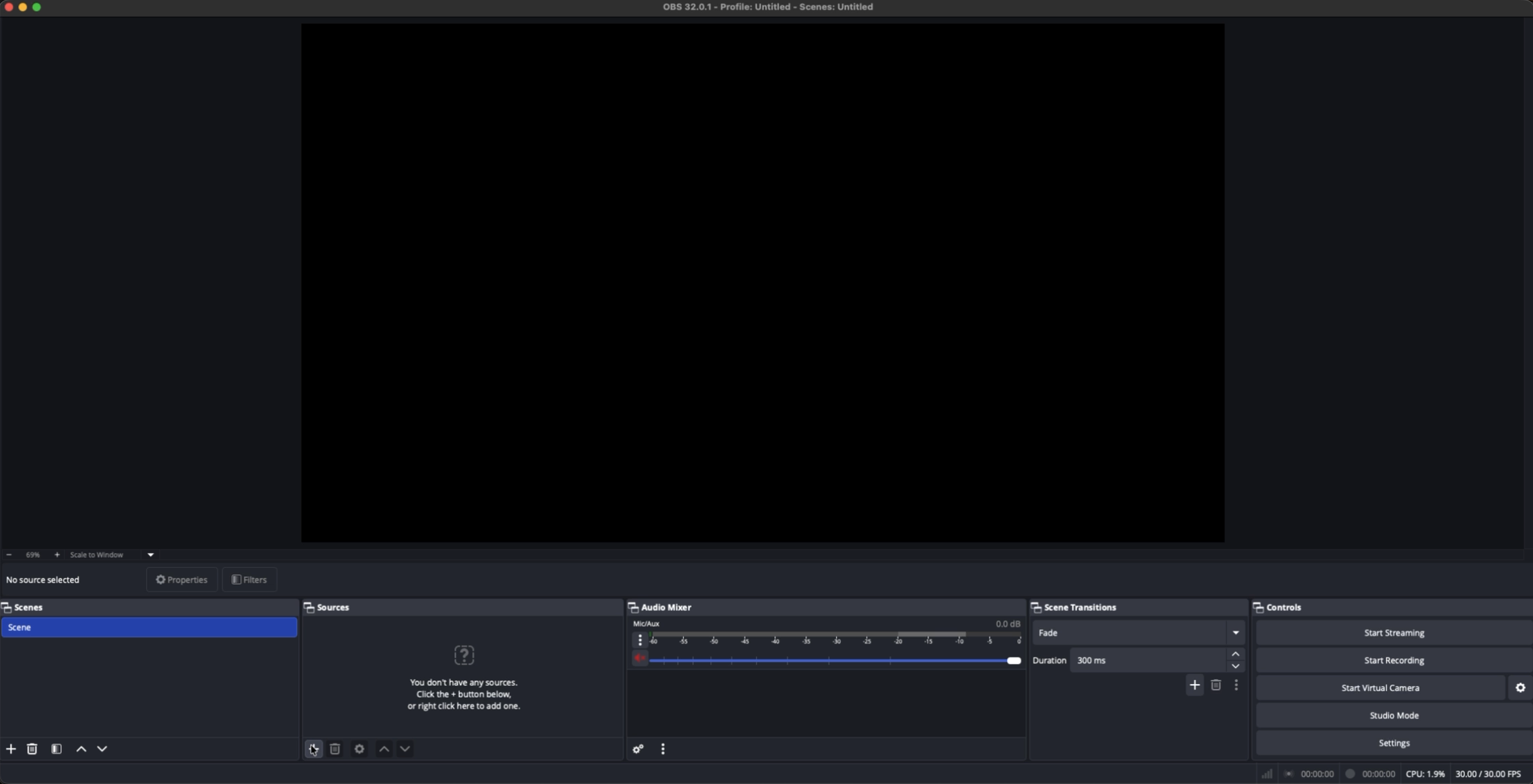Open advanced audio properties gears icon

[x=638, y=749]
